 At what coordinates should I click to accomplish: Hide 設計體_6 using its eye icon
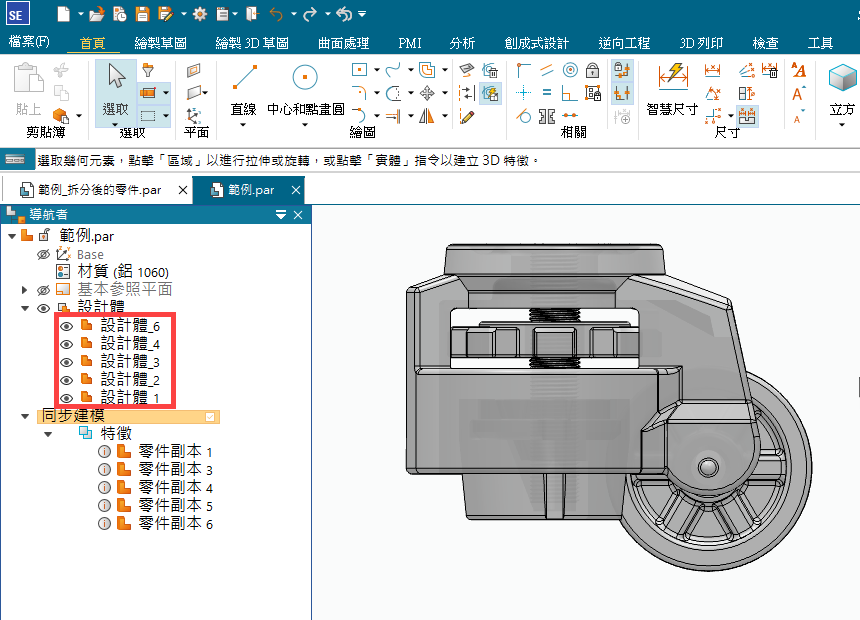pyautogui.click(x=67, y=325)
